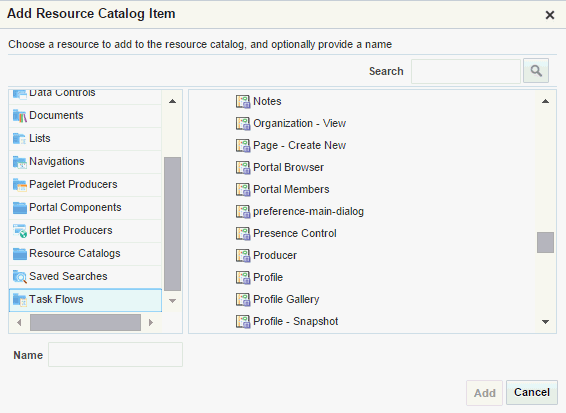Click inside the Search input box
Screen dimensions: 566x413
pyautogui.click(x=466, y=71)
